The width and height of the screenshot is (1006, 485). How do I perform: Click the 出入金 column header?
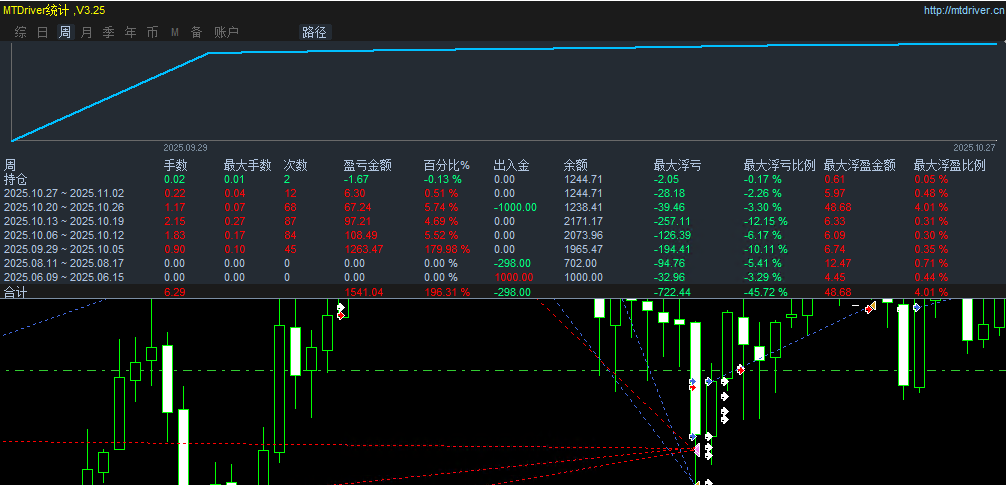tap(511, 166)
